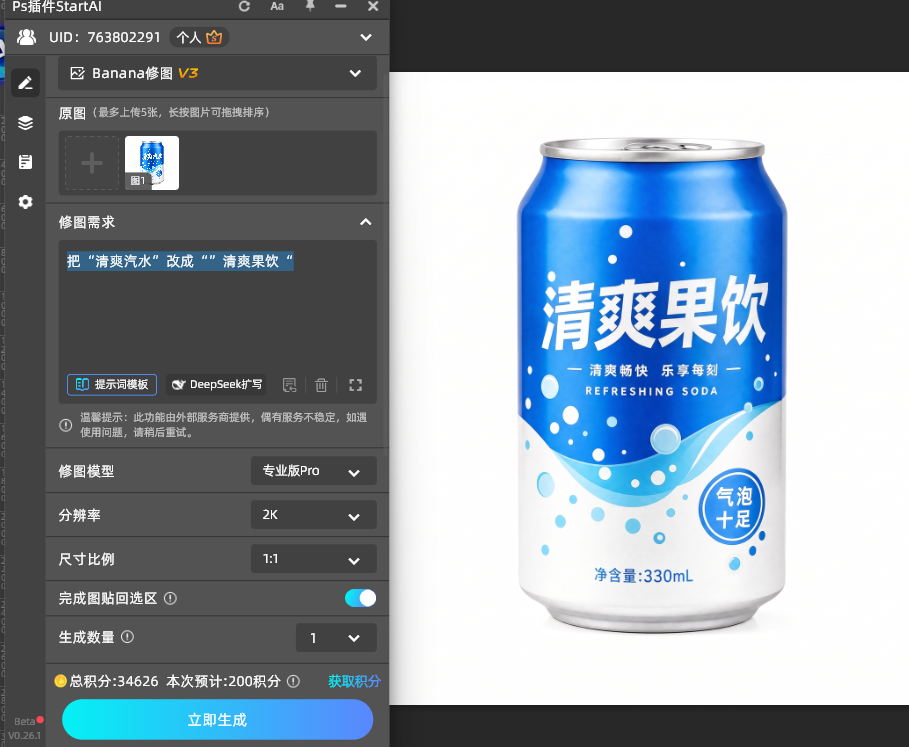This screenshot has height=747, width=909.
Task: Click the 立即生成 generate button
Action: [217, 720]
